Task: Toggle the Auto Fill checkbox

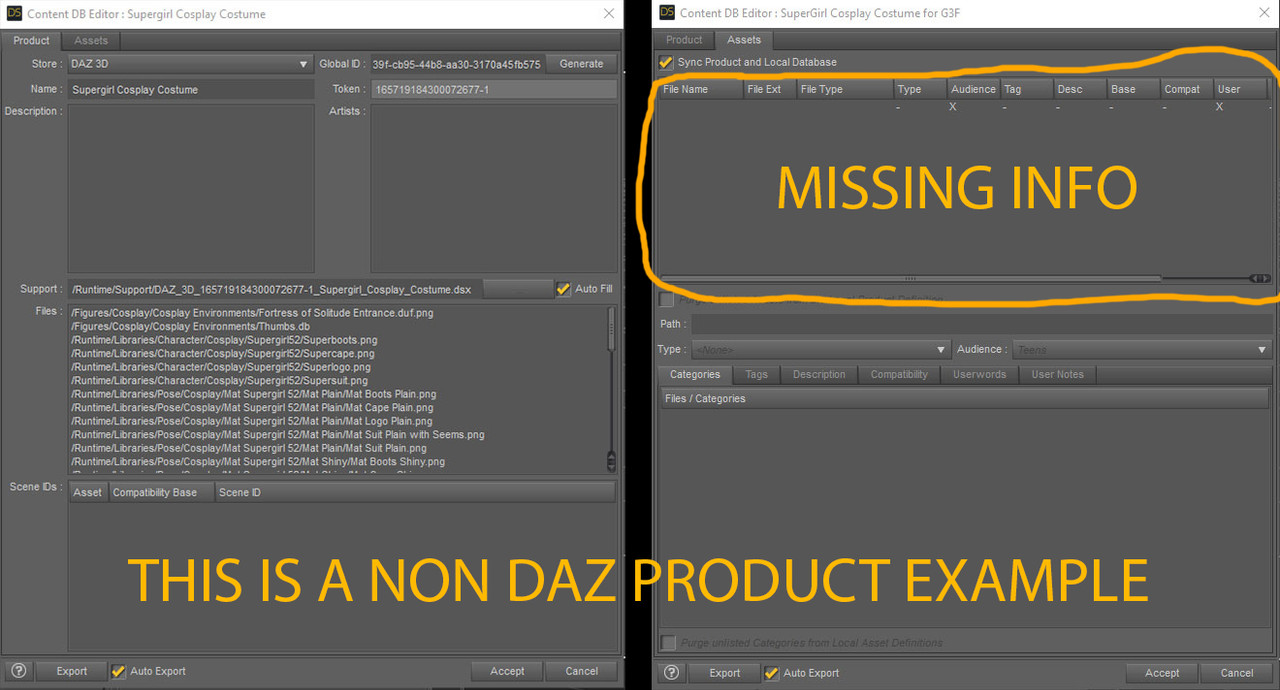Action: (x=564, y=289)
